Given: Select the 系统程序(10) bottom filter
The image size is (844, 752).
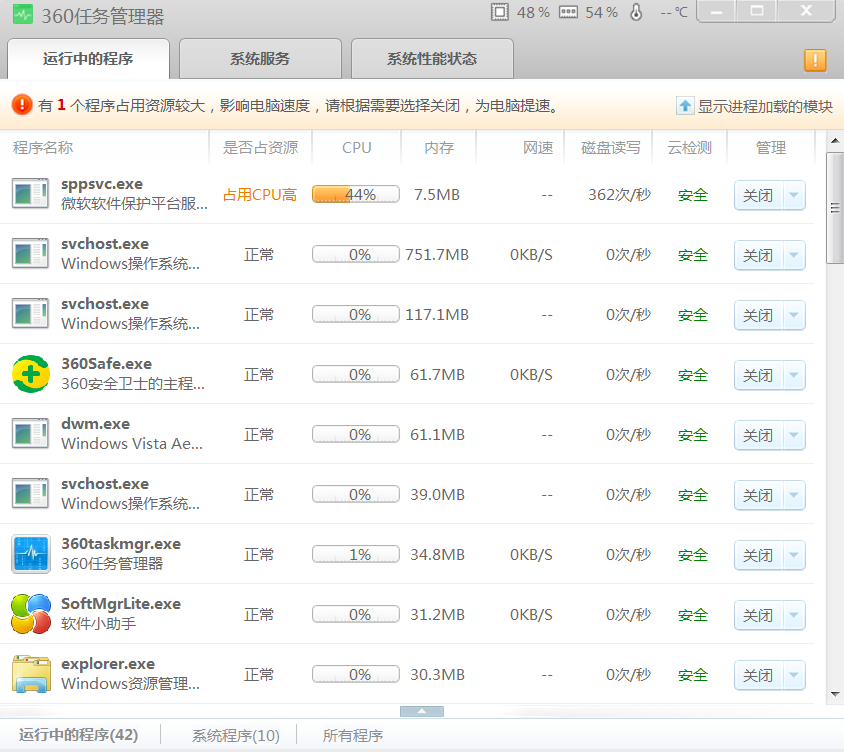Looking at the screenshot, I should (x=236, y=735).
